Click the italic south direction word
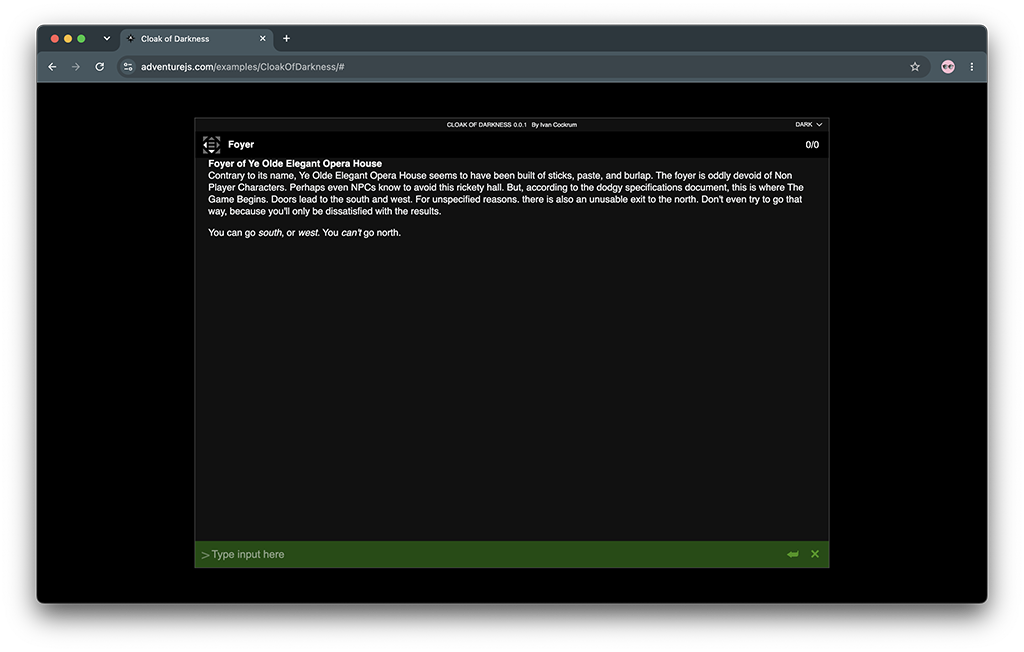The height and width of the screenshot is (652, 1024). point(270,233)
